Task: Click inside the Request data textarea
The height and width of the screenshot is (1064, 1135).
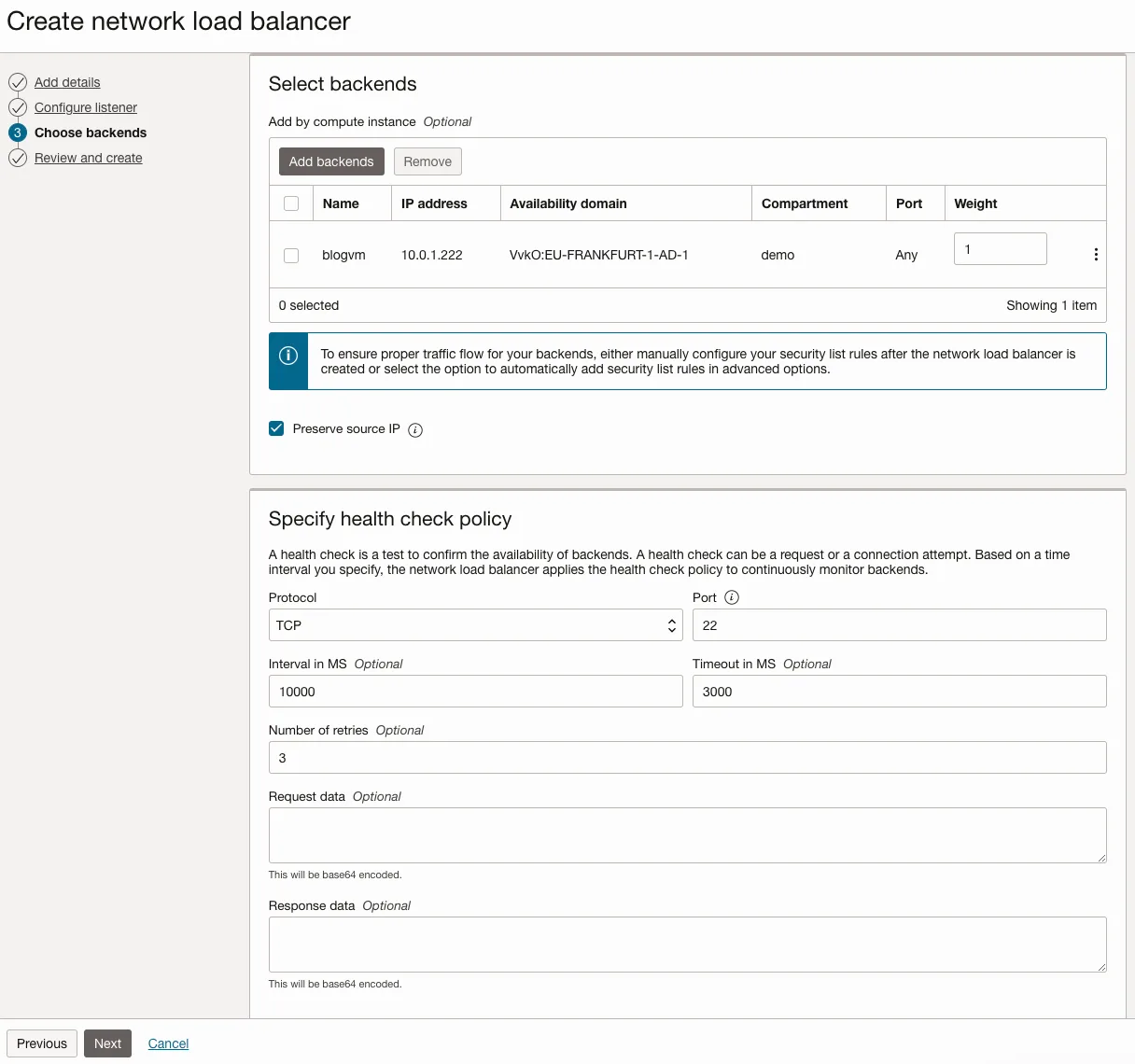Action: tap(688, 835)
